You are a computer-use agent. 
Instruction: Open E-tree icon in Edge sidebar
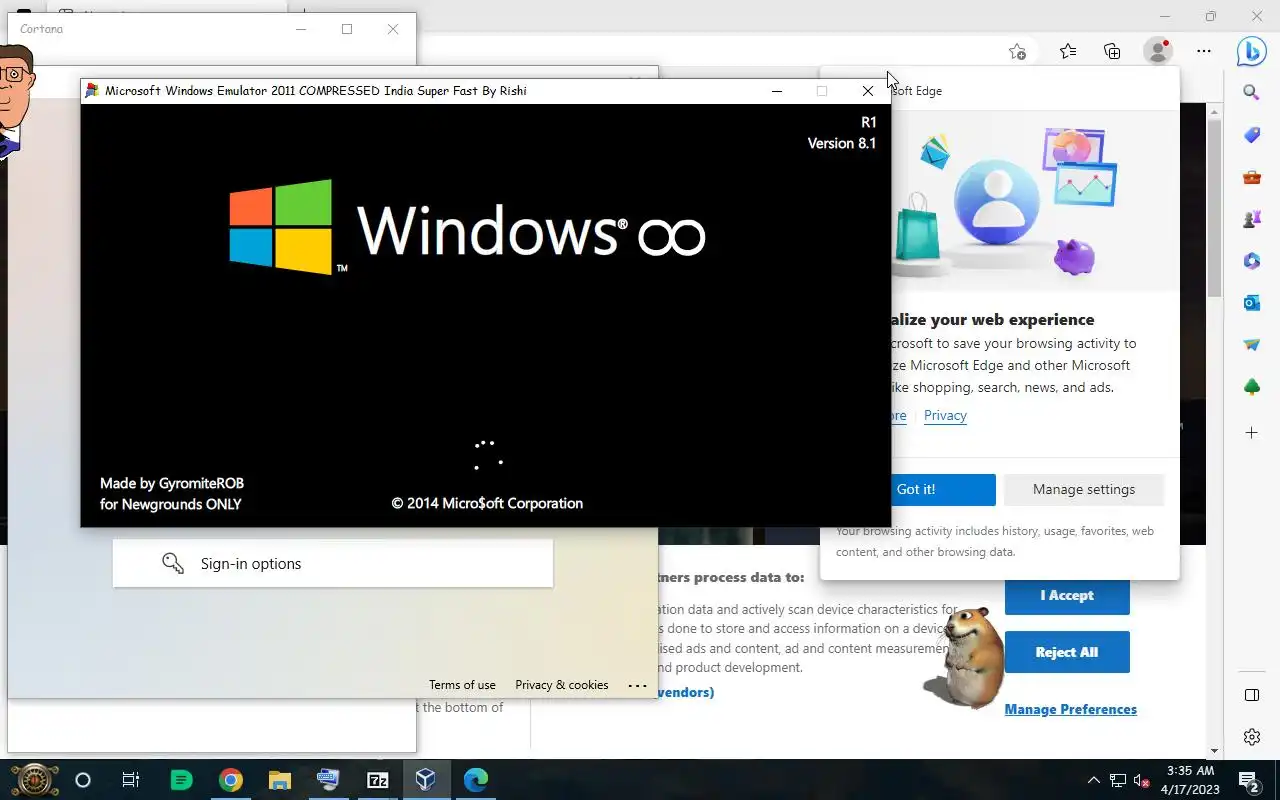pyautogui.click(x=1251, y=387)
